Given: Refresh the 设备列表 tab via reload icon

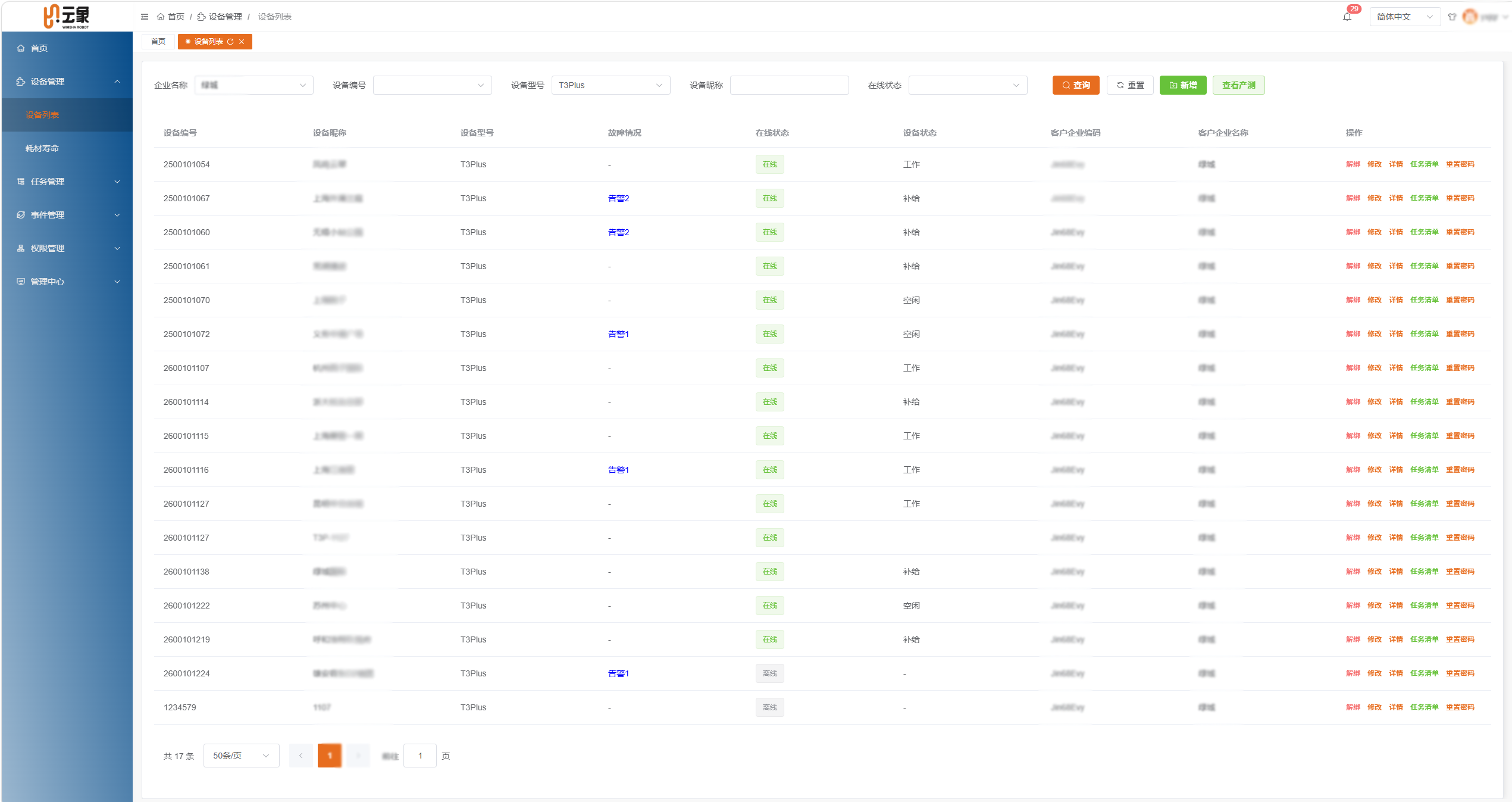Looking at the screenshot, I should pyautogui.click(x=230, y=42).
